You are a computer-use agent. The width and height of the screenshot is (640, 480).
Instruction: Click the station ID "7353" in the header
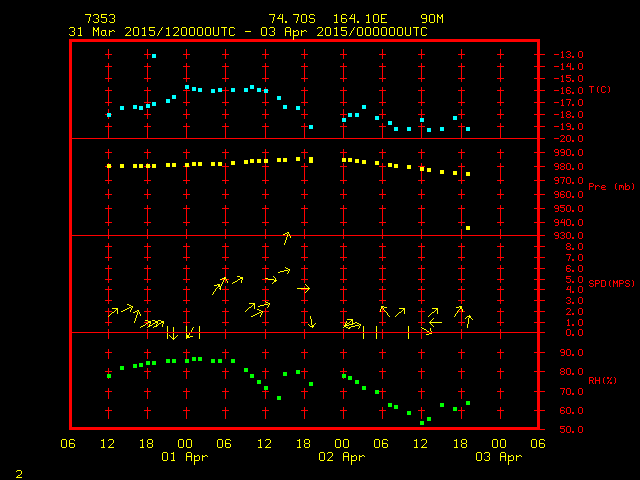pyautogui.click(x=100, y=19)
